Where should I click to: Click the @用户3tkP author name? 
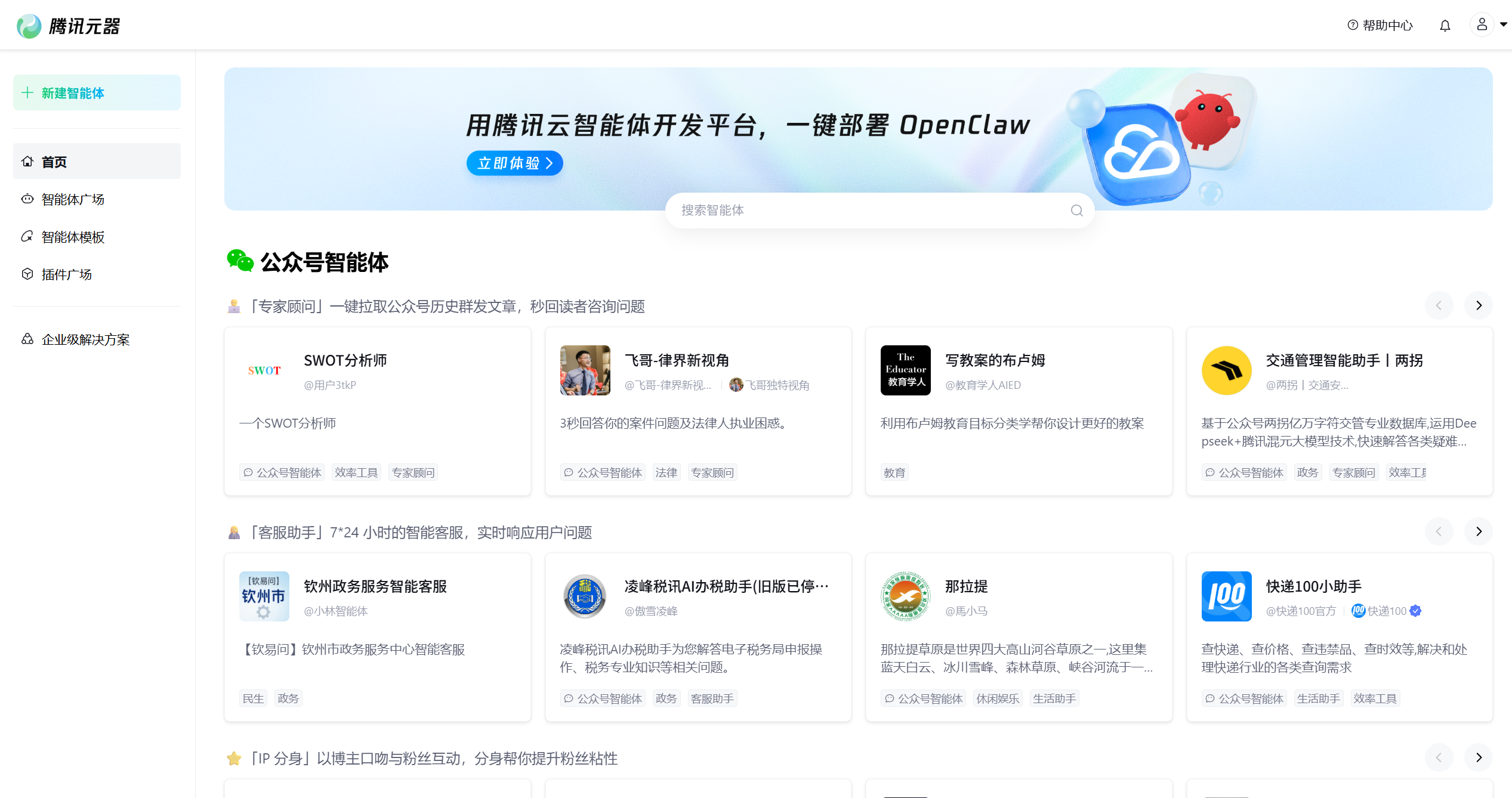(330, 385)
